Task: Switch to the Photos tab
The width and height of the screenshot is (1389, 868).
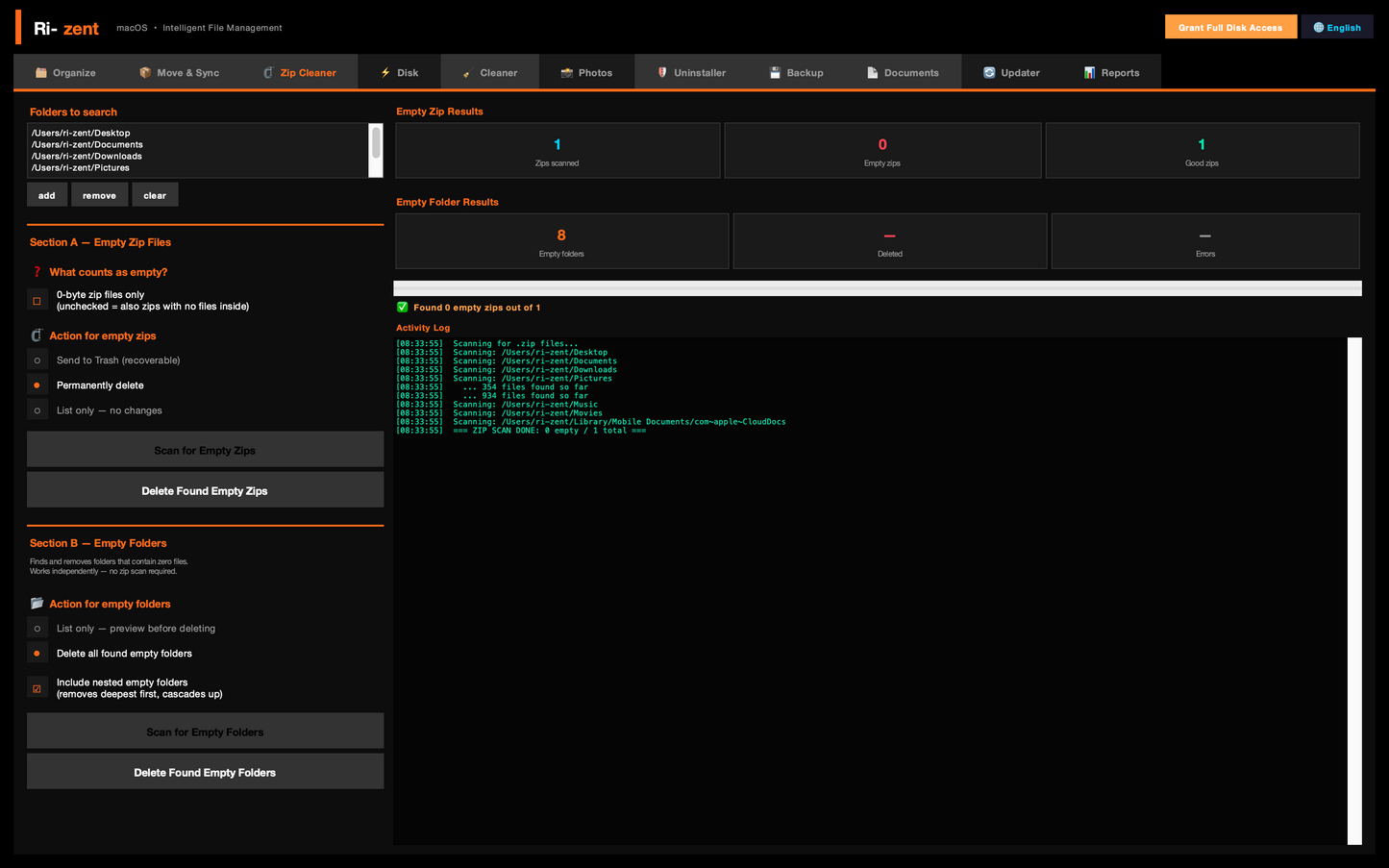Action: (x=586, y=72)
